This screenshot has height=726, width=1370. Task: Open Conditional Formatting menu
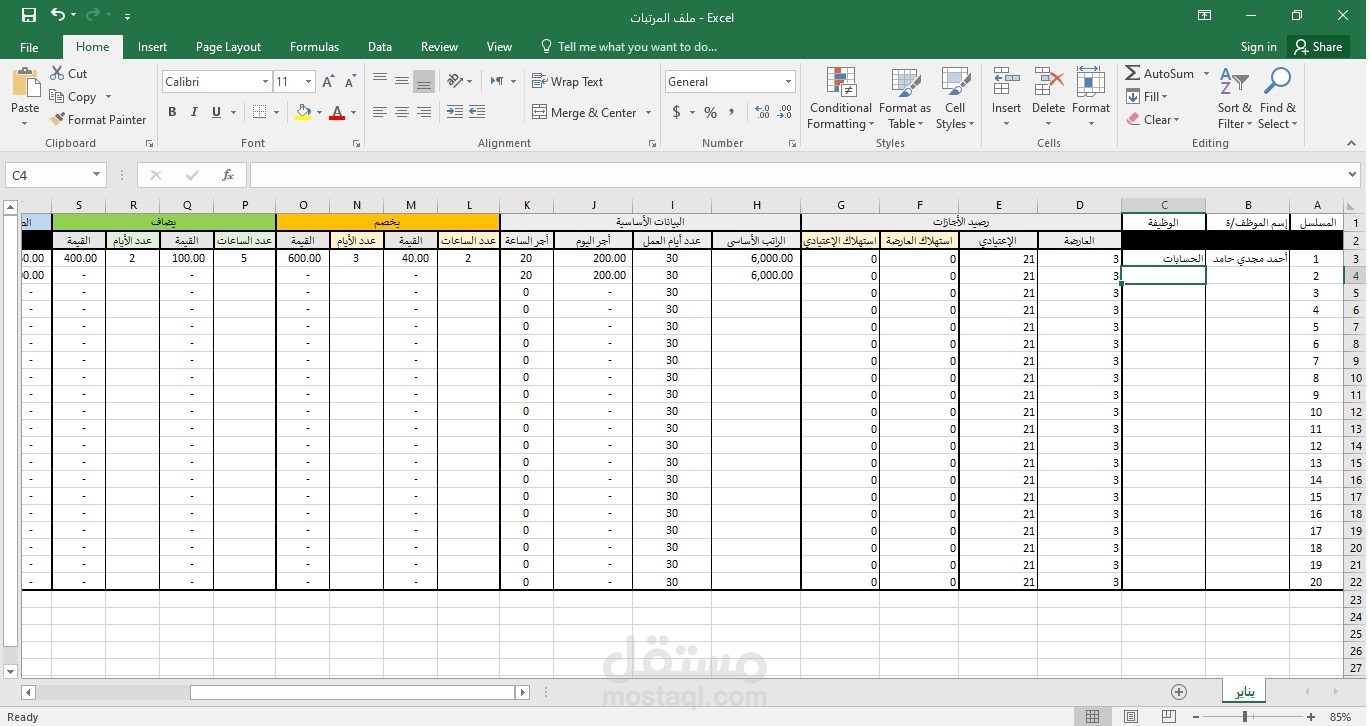click(x=841, y=98)
